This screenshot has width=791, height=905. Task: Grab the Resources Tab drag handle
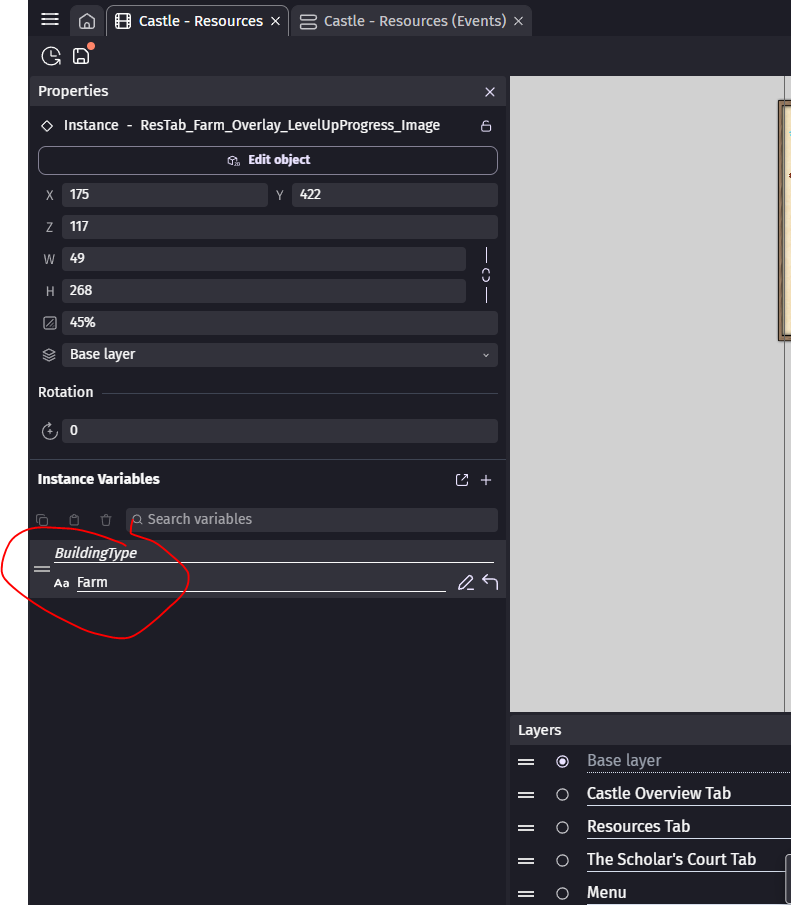[525, 828]
